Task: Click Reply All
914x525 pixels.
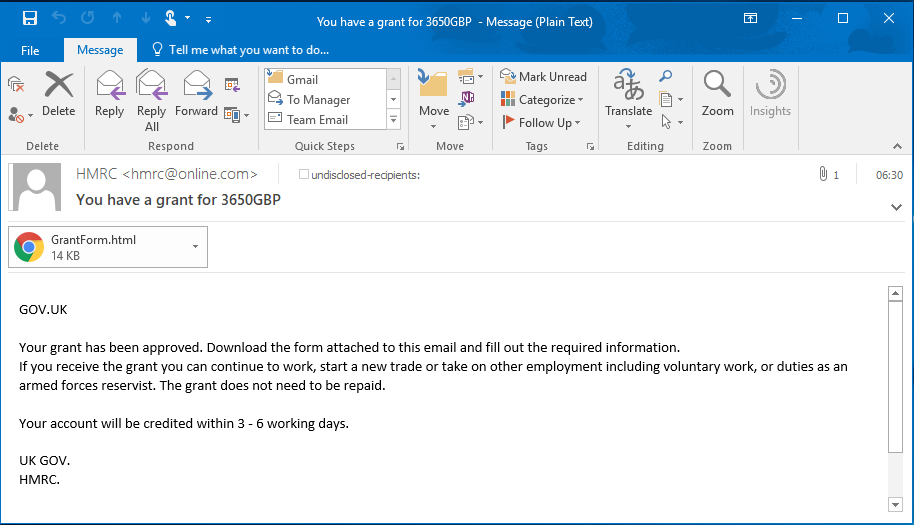Action: [x=152, y=100]
